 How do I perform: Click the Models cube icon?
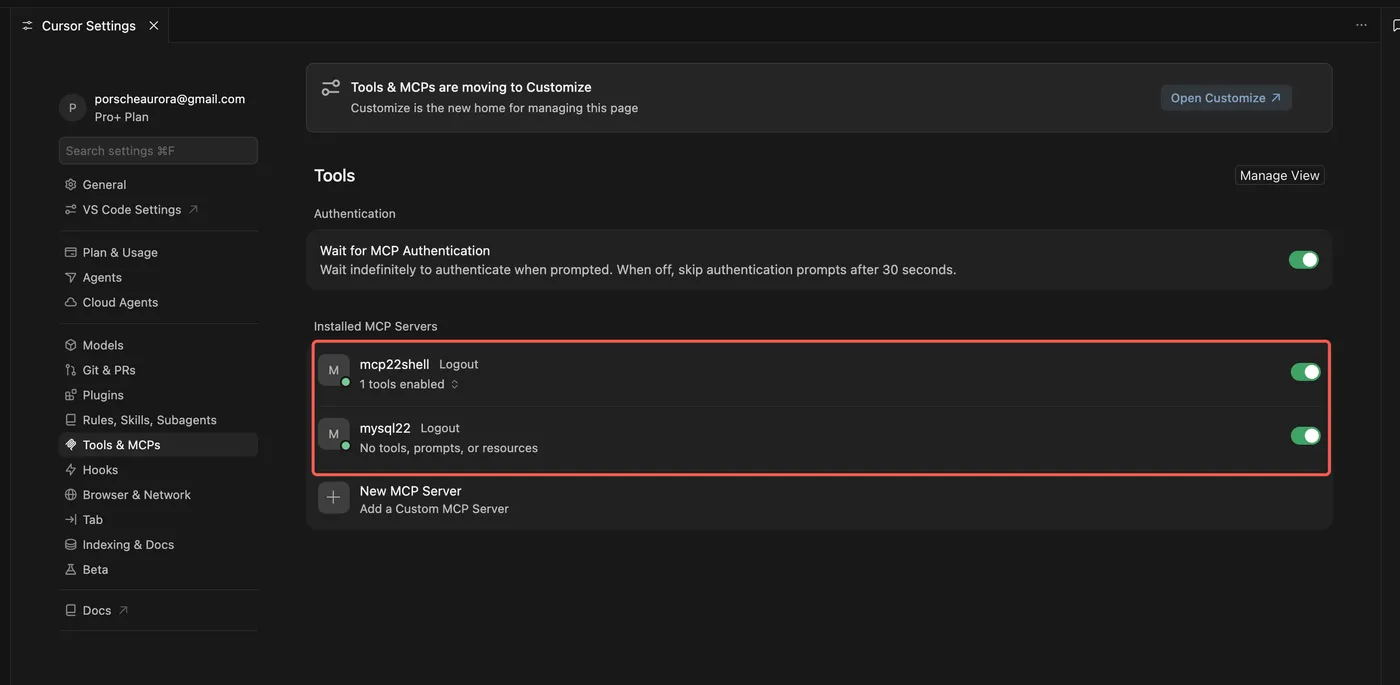coord(70,345)
